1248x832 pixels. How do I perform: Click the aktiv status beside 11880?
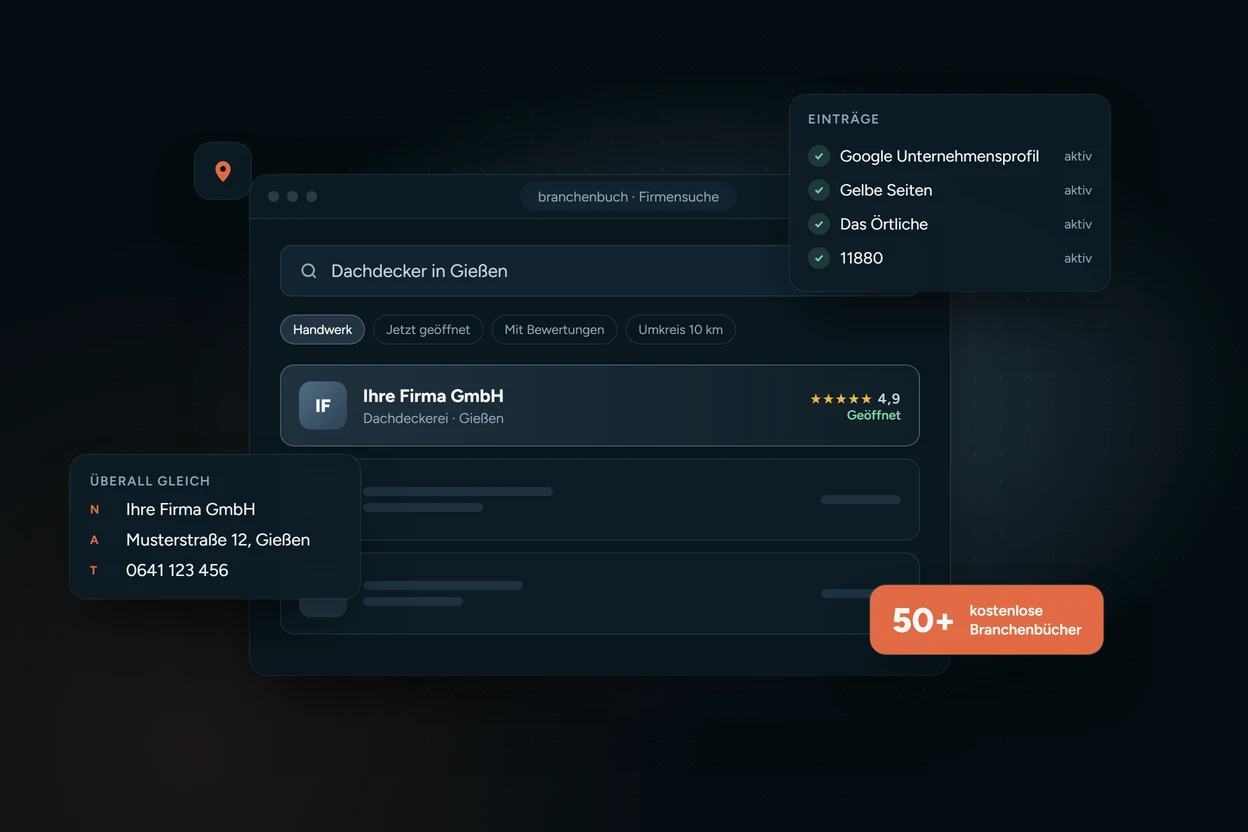click(1078, 258)
